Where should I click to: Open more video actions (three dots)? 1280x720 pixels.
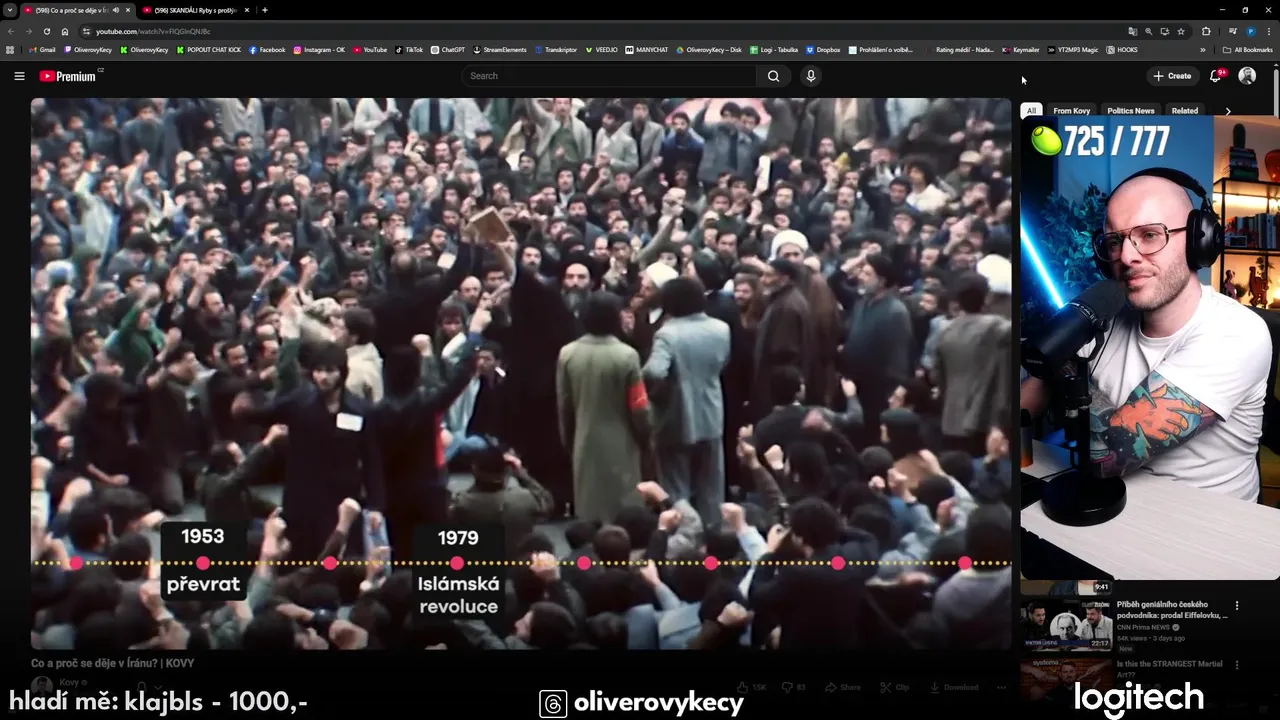point(1001,687)
